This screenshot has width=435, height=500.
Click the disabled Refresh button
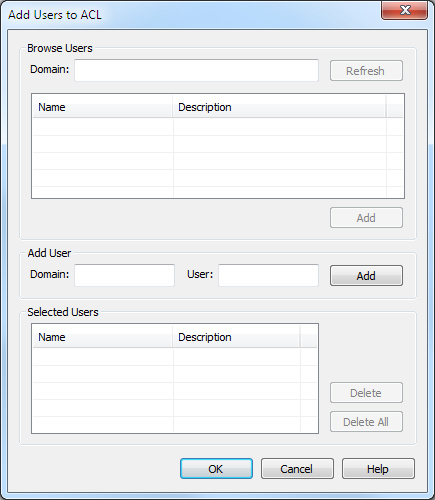click(x=366, y=71)
